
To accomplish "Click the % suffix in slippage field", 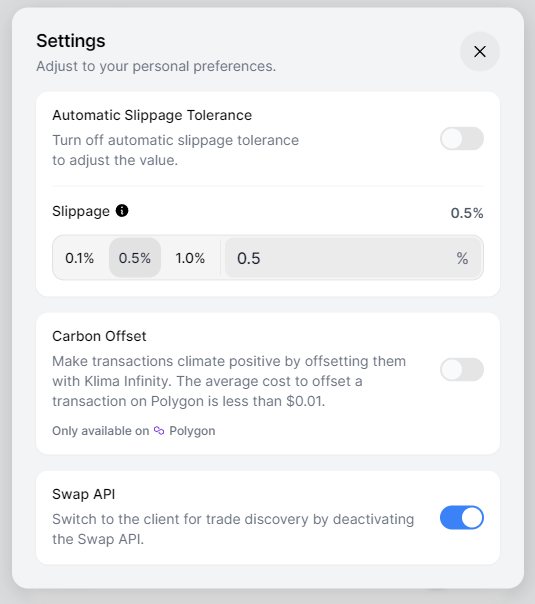I will pyautogui.click(x=462, y=258).
